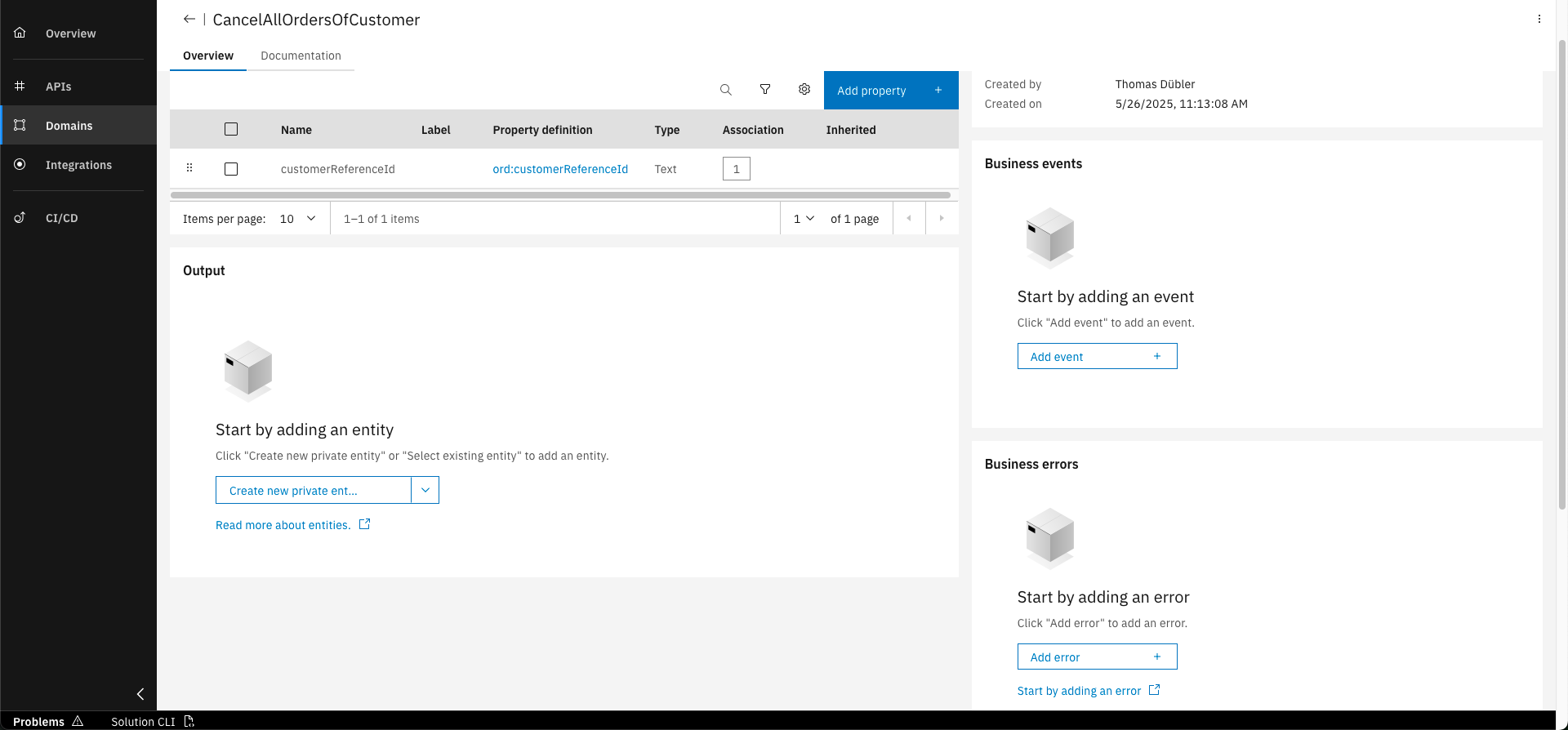Image resolution: width=1568 pixels, height=730 pixels.
Task: Click the Label column header
Action: (x=435, y=129)
